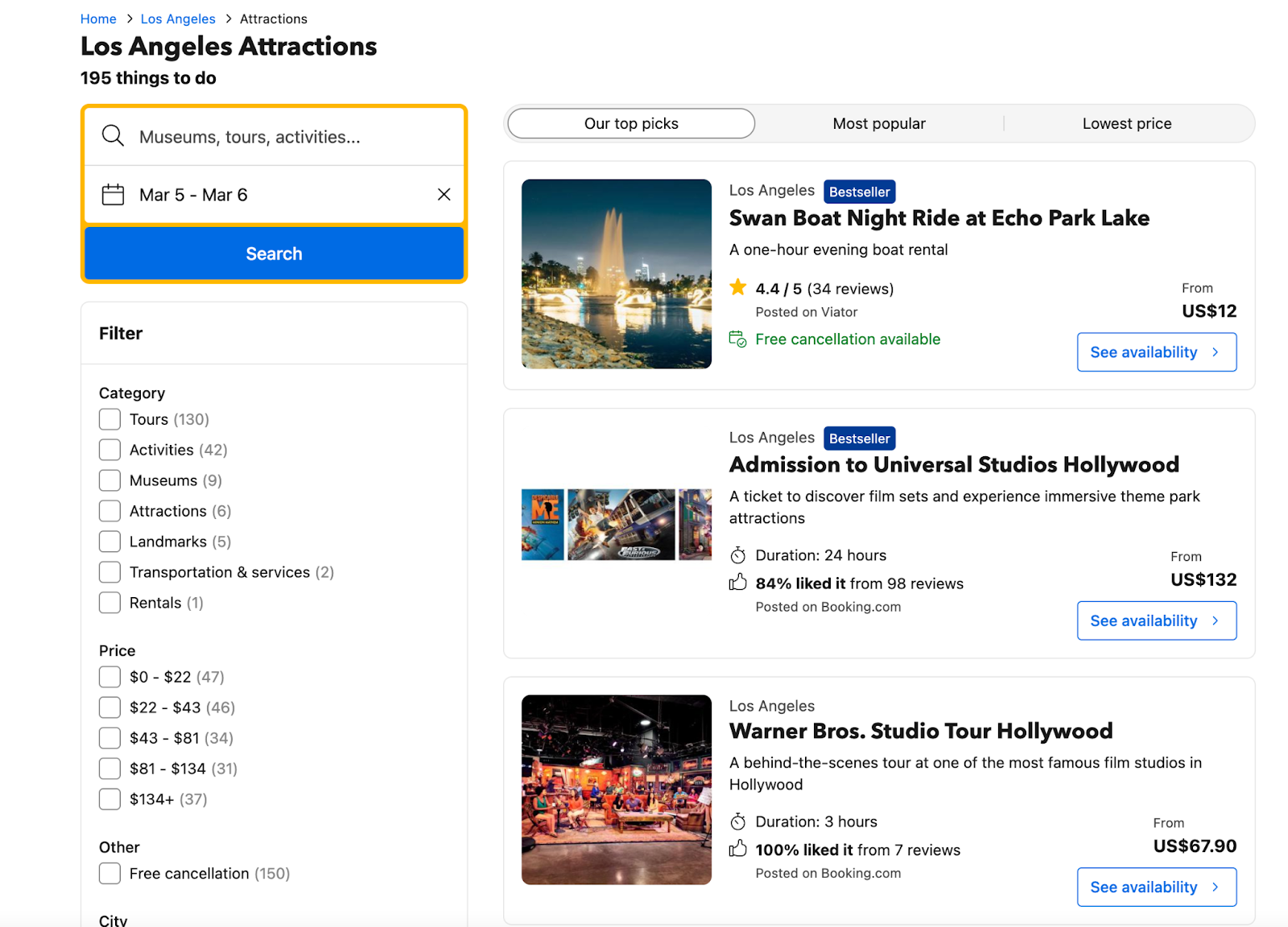Click '100% liked it from 7 reviews' text

click(857, 850)
